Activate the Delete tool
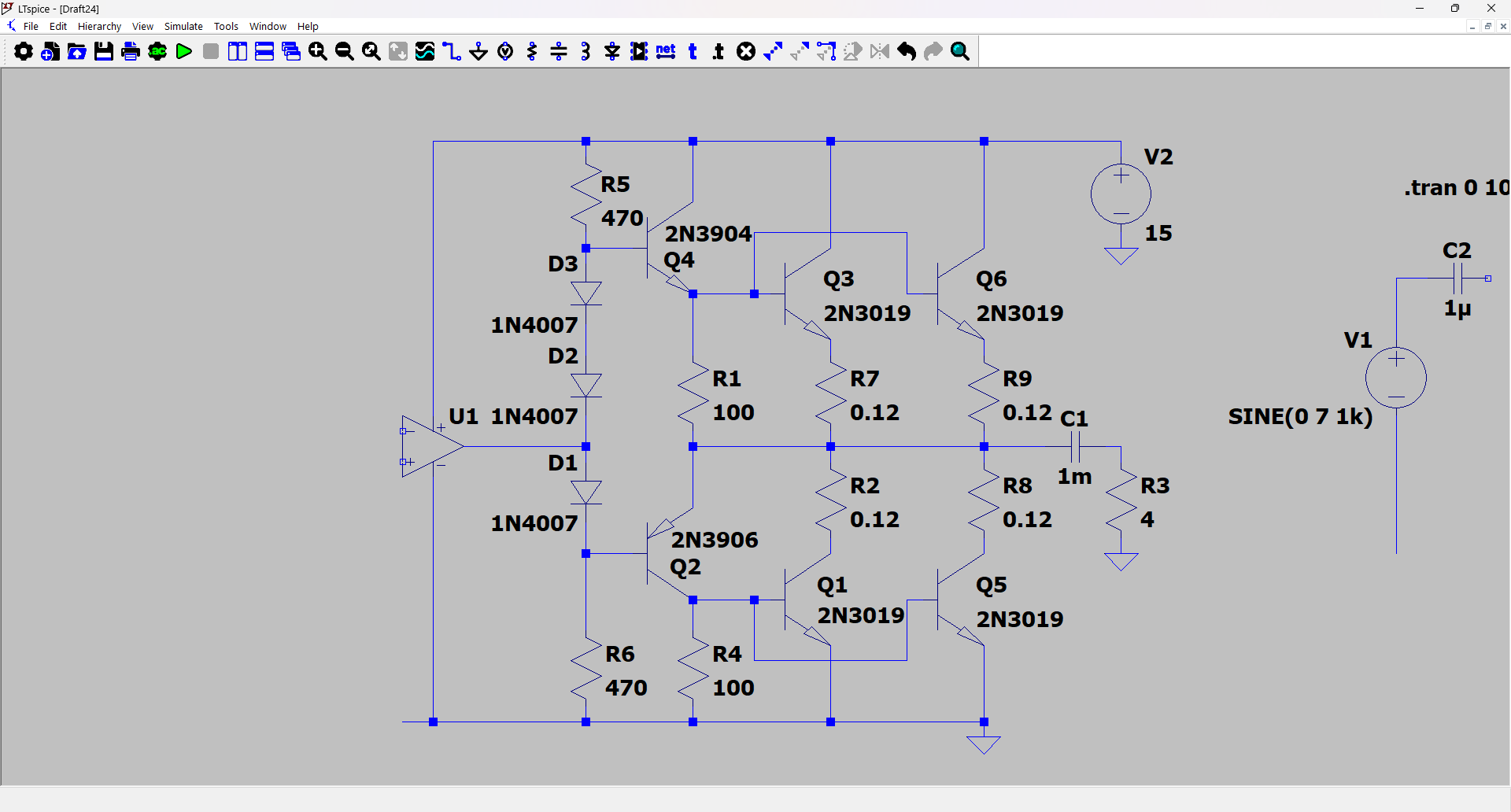1511x812 pixels. 746,52
